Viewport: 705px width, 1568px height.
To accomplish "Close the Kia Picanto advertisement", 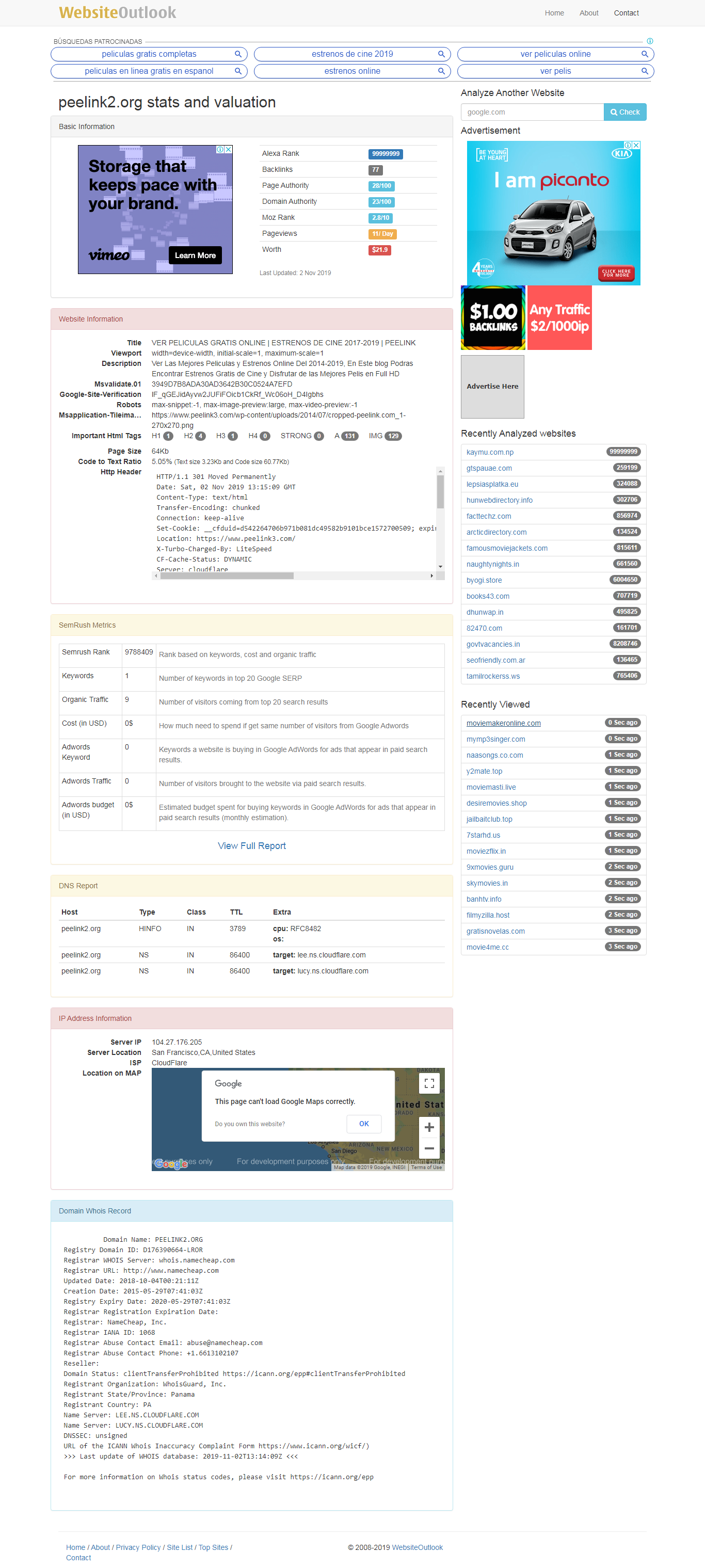I will pyautogui.click(x=636, y=145).
